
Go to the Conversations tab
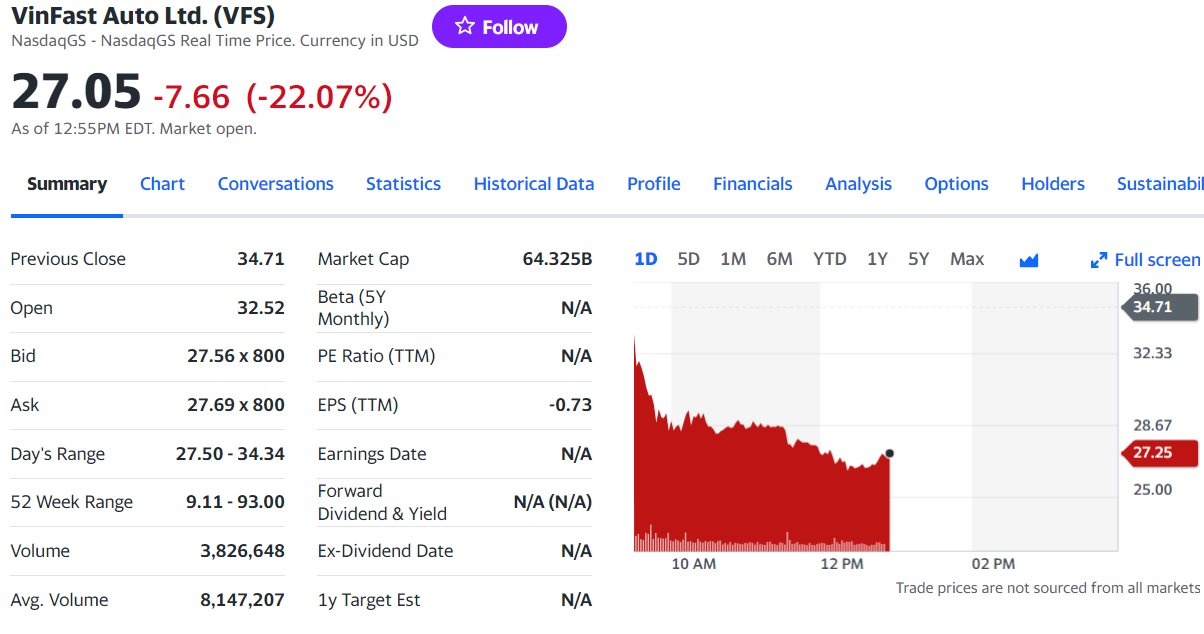275,184
